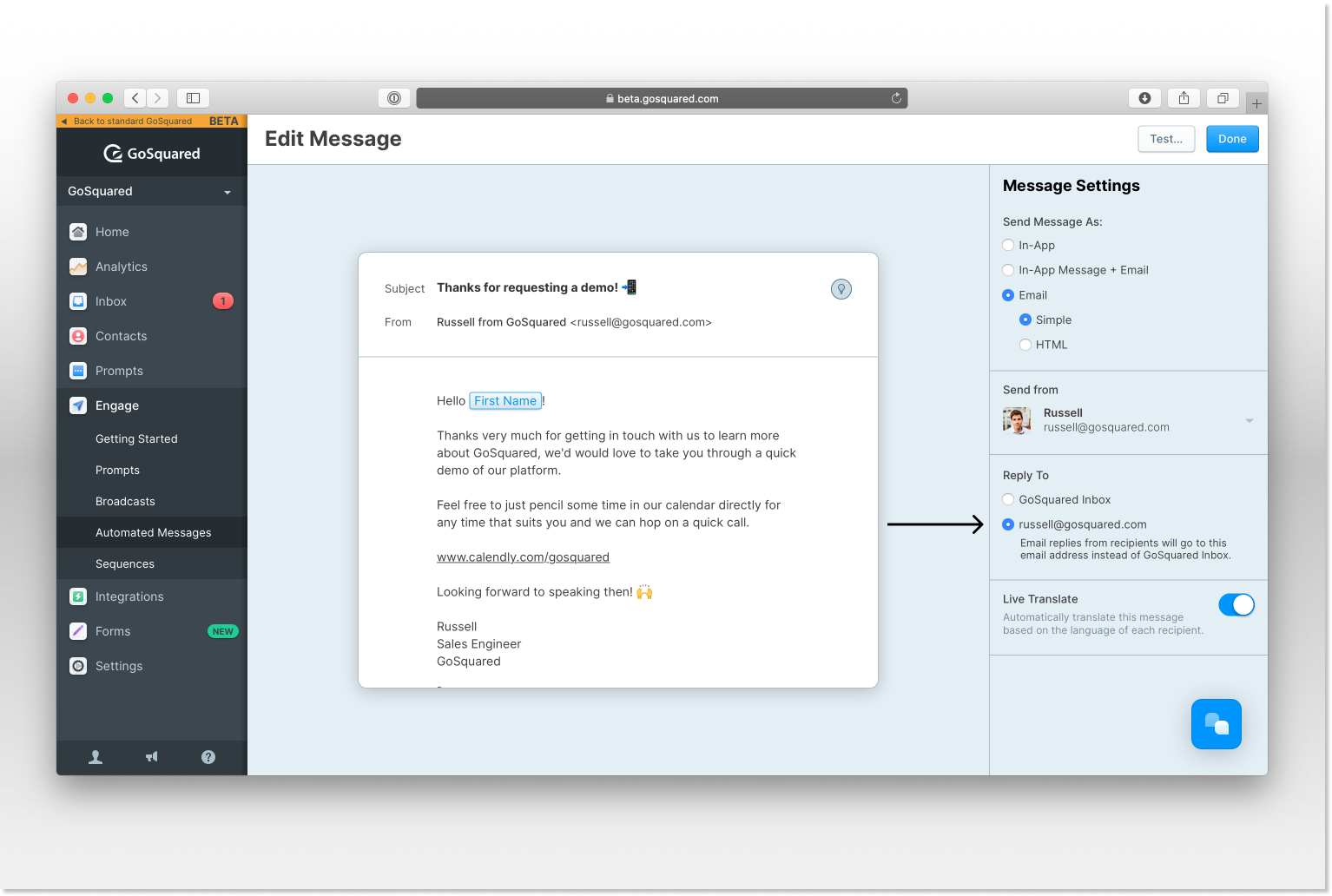Open the Prompts icon in main sidebar

pos(78,371)
